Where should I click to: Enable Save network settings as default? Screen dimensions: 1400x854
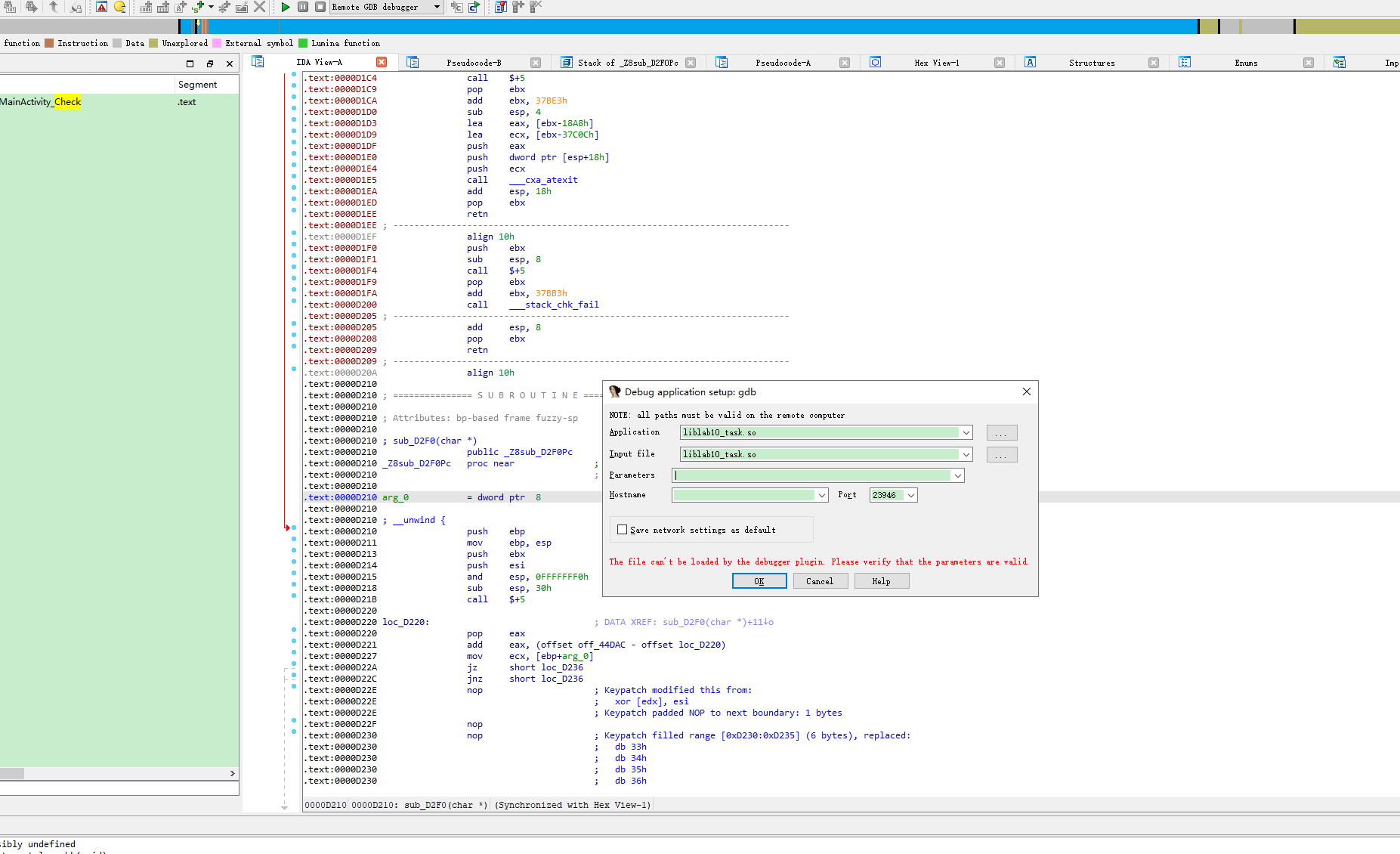click(x=622, y=530)
